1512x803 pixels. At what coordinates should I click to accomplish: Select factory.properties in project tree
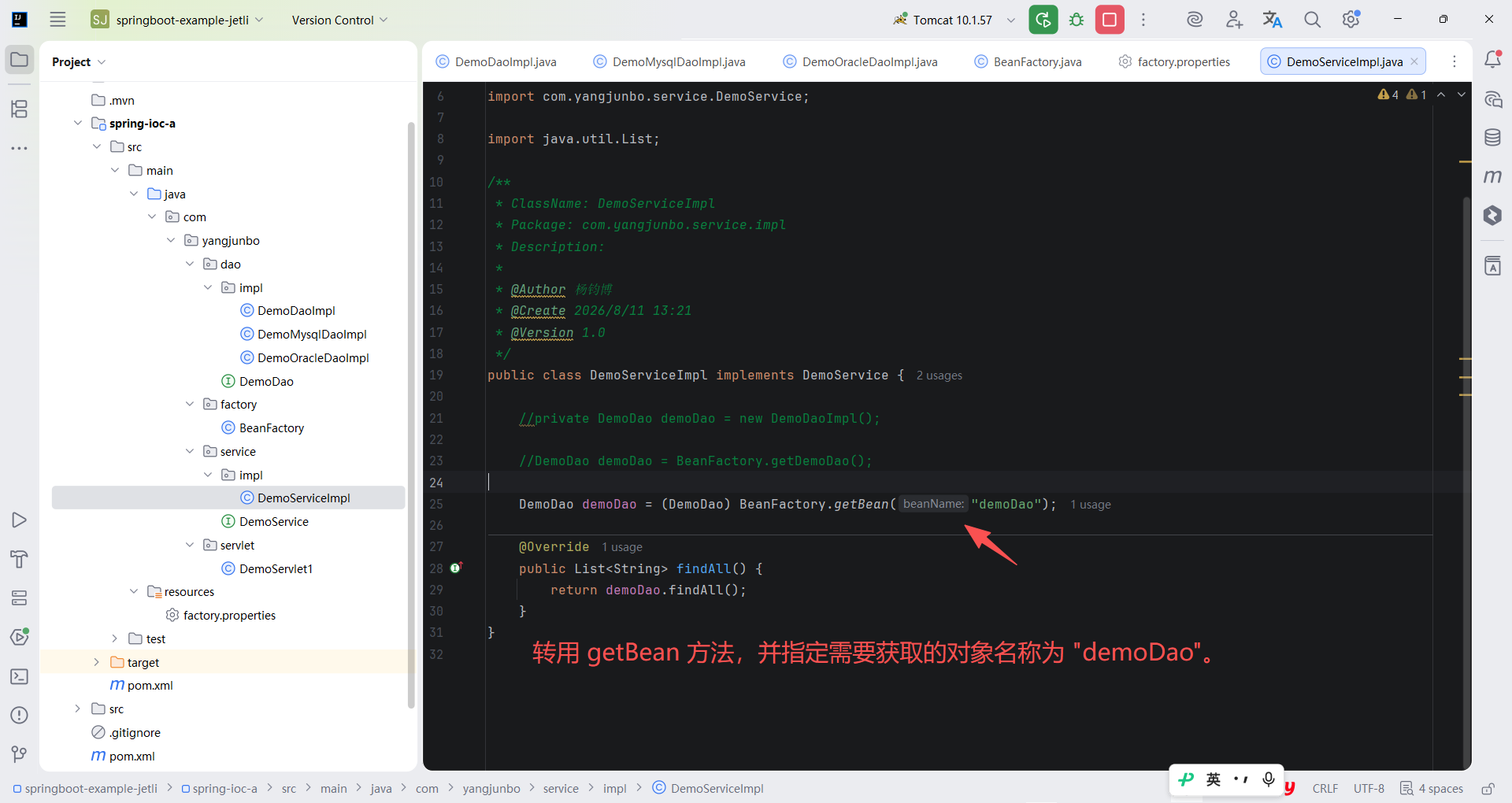click(229, 615)
